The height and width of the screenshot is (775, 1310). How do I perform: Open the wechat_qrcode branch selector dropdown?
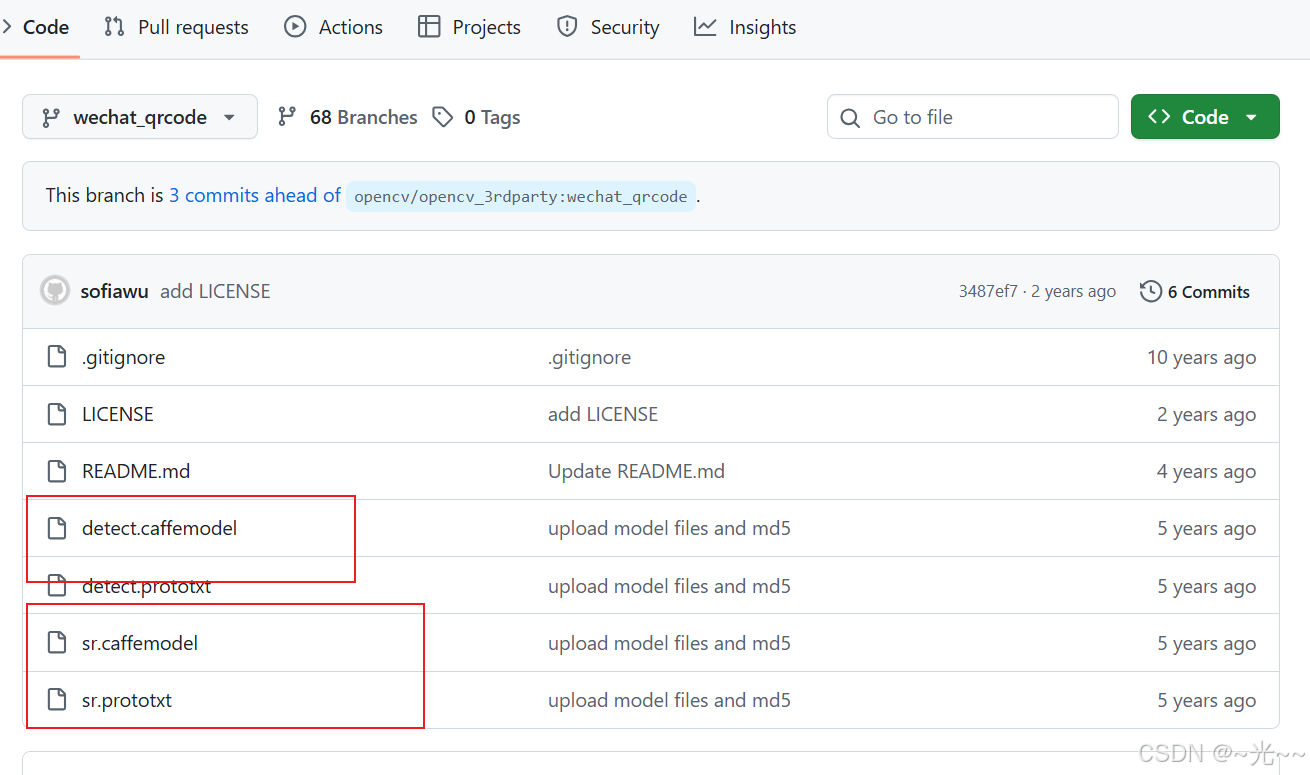click(140, 117)
